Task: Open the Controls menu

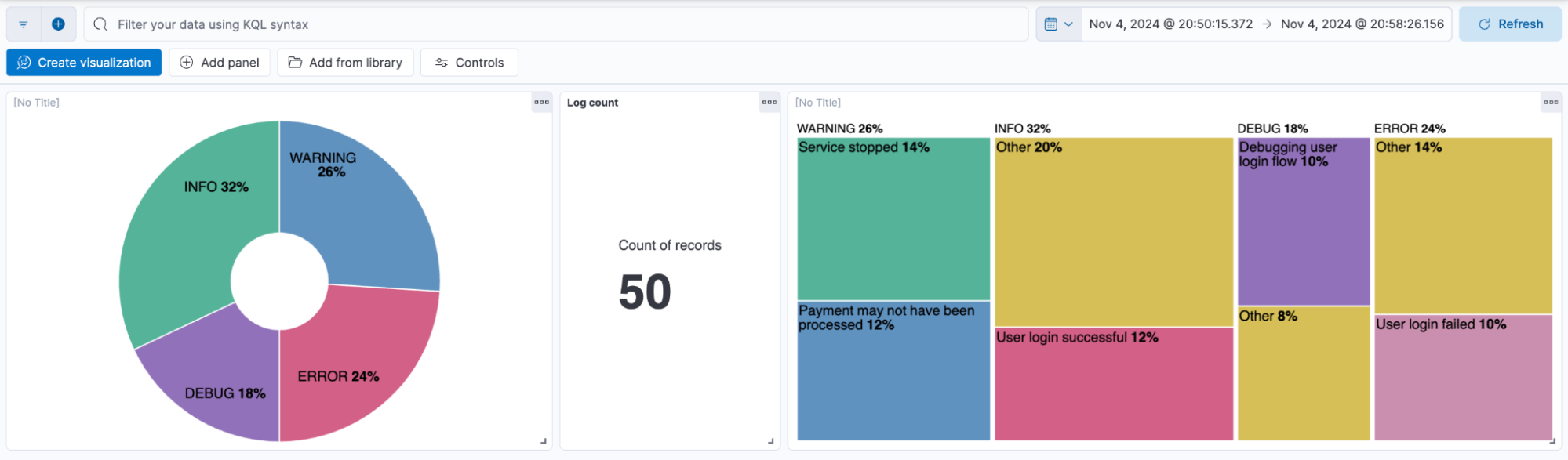Action: click(469, 63)
